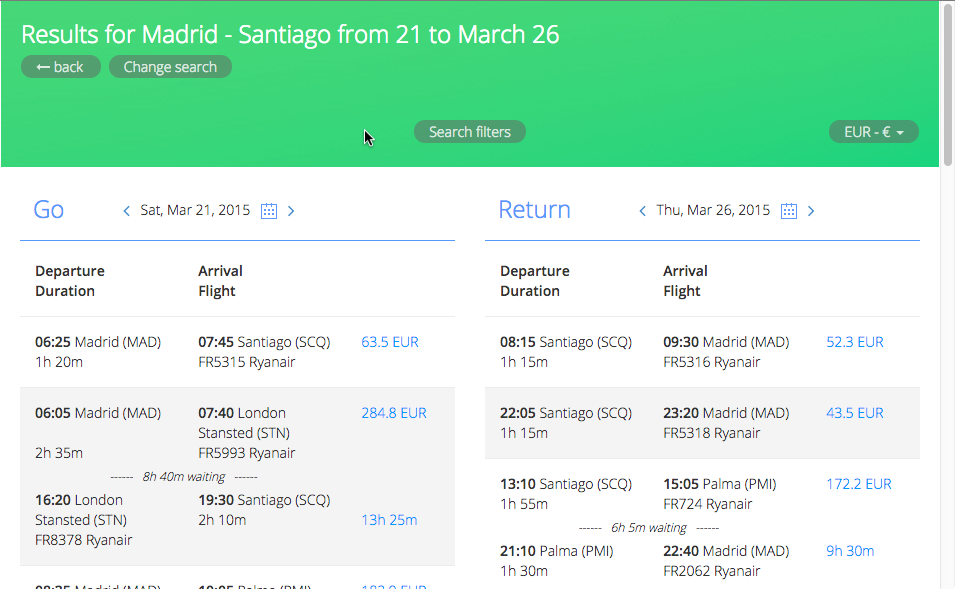
Task: Expand the EUR - € currency dropdown
Action: pyautogui.click(x=873, y=132)
